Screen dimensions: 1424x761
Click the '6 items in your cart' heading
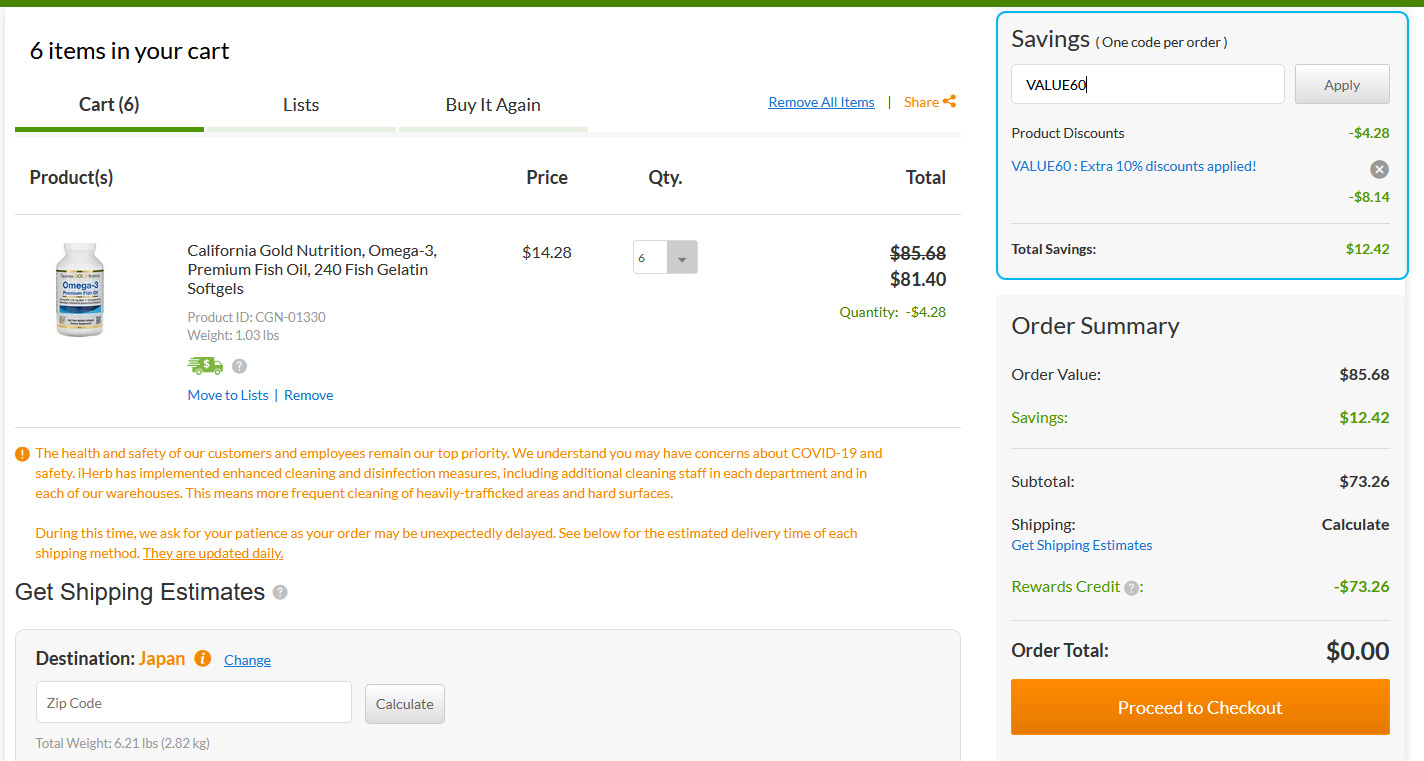tap(130, 51)
